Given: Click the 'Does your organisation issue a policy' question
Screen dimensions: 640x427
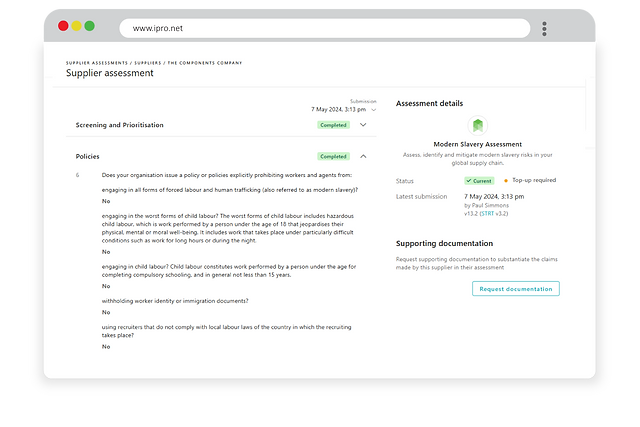Looking at the screenshot, I should [x=227, y=175].
